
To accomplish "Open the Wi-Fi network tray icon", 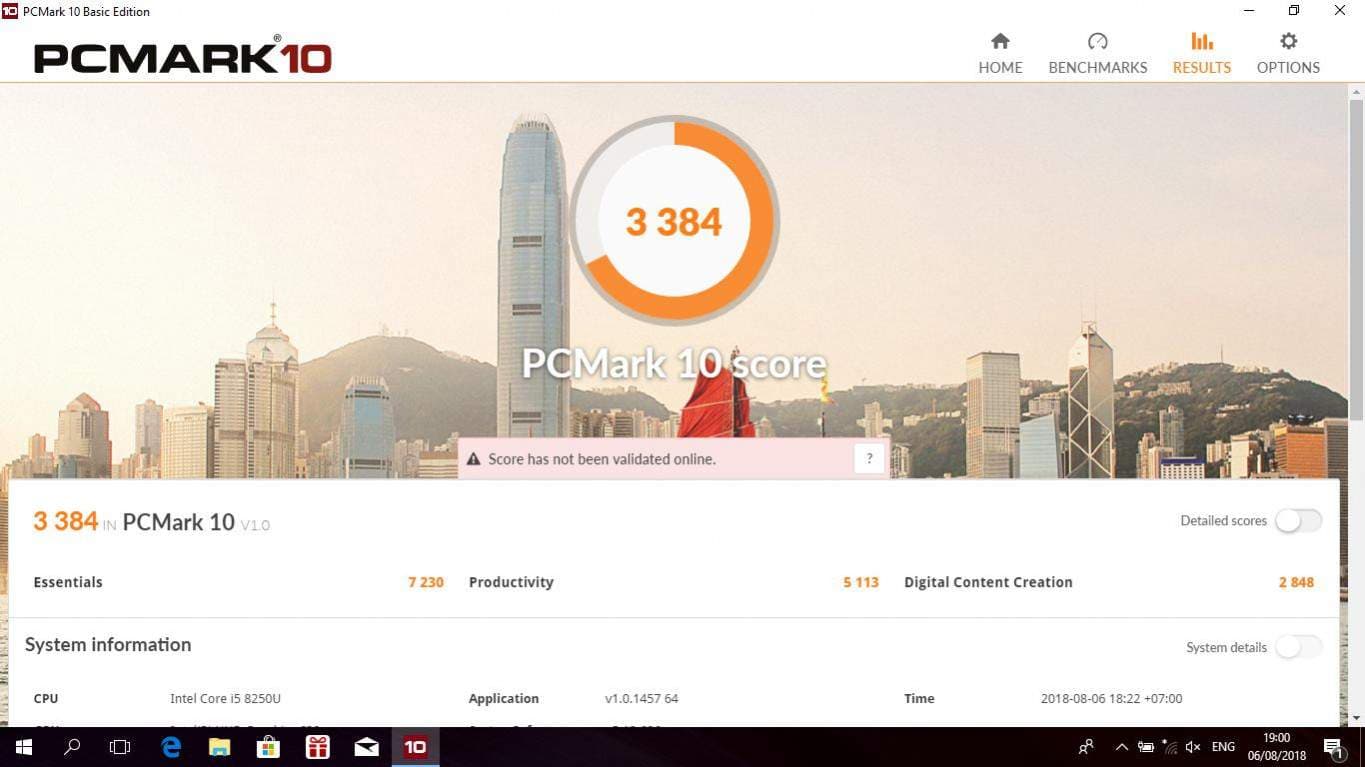I will (x=1169, y=747).
